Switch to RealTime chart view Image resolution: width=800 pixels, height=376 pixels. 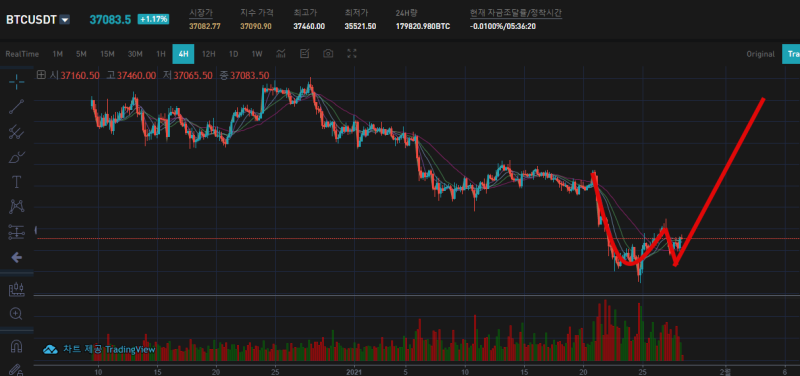point(22,54)
